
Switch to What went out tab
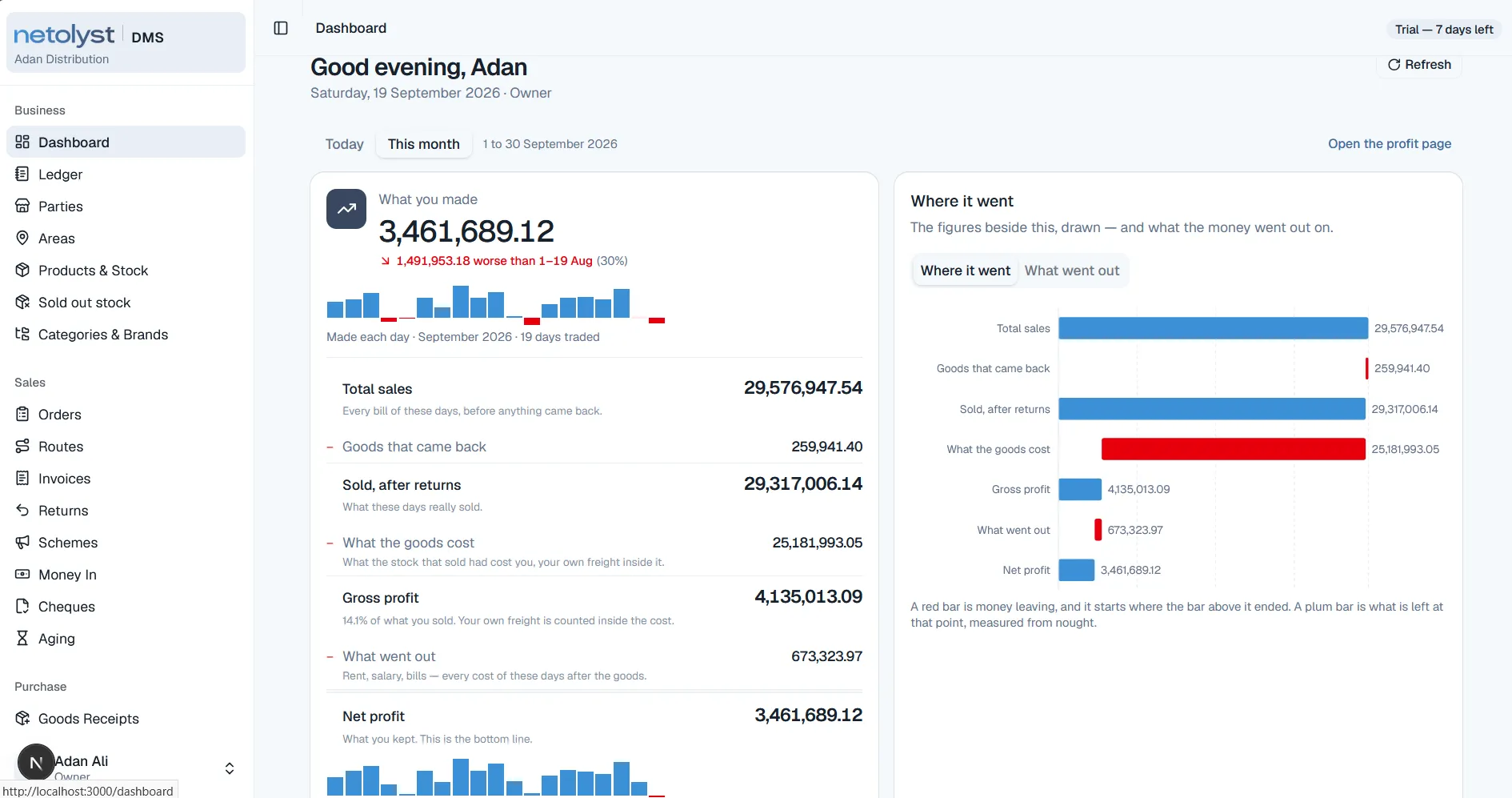[x=1072, y=271]
